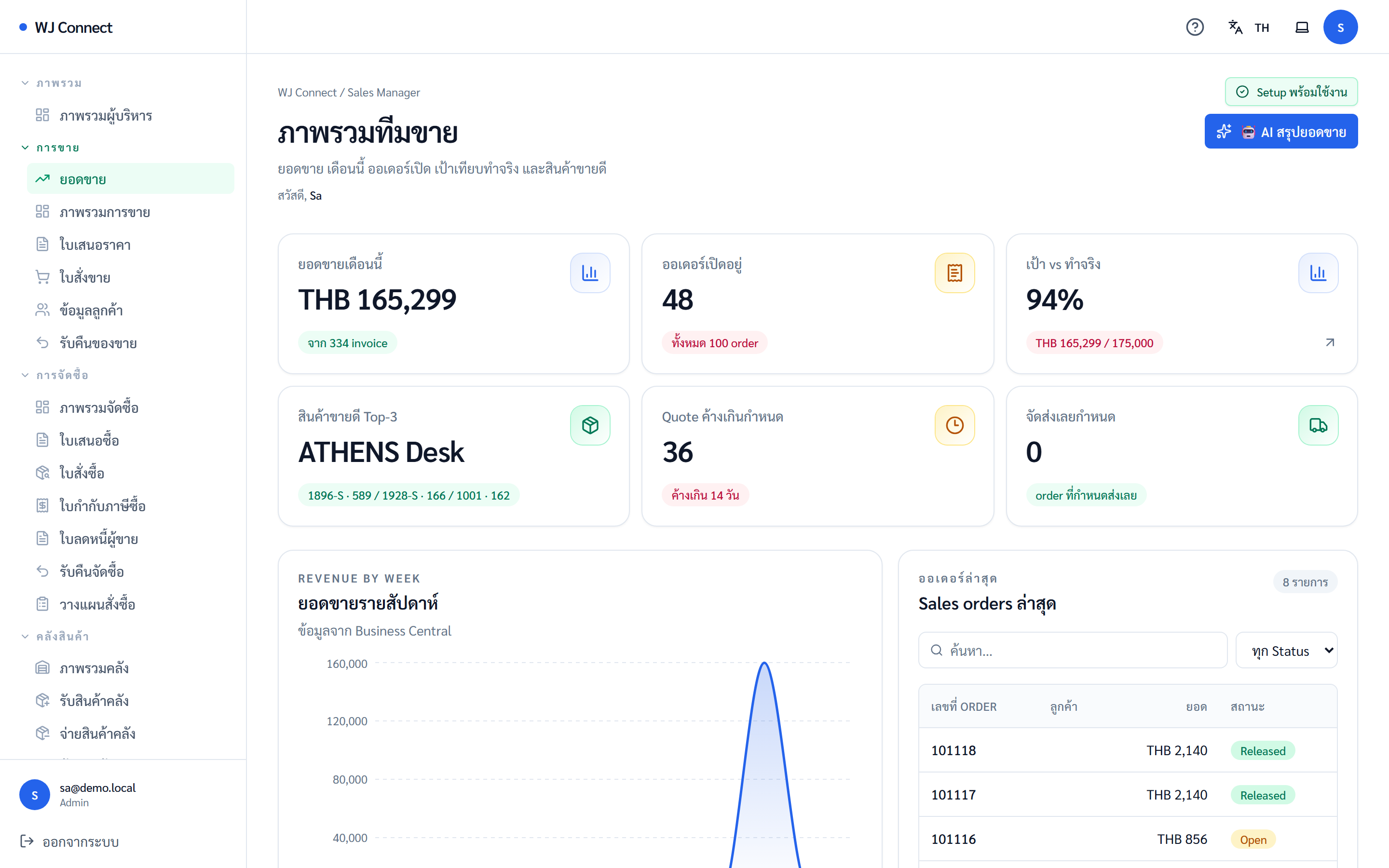Screen dimensions: 1389x868
Task: Click the invoice icon beside ใบกำกับภาษีซื้อ
Action: click(x=42, y=505)
